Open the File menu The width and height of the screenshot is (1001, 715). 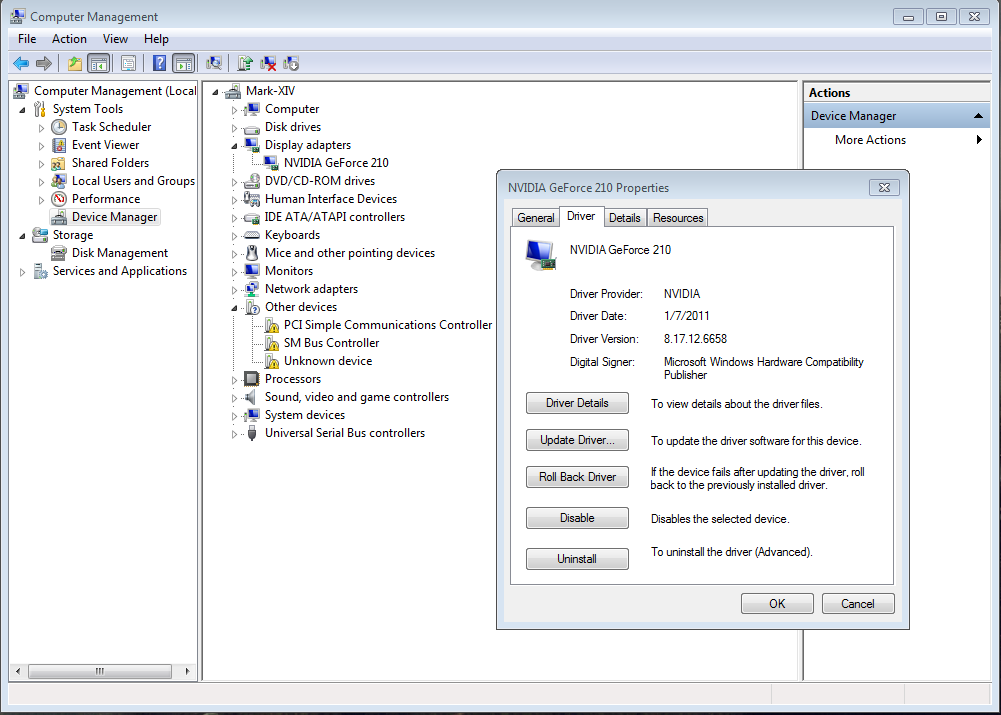click(x=27, y=39)
